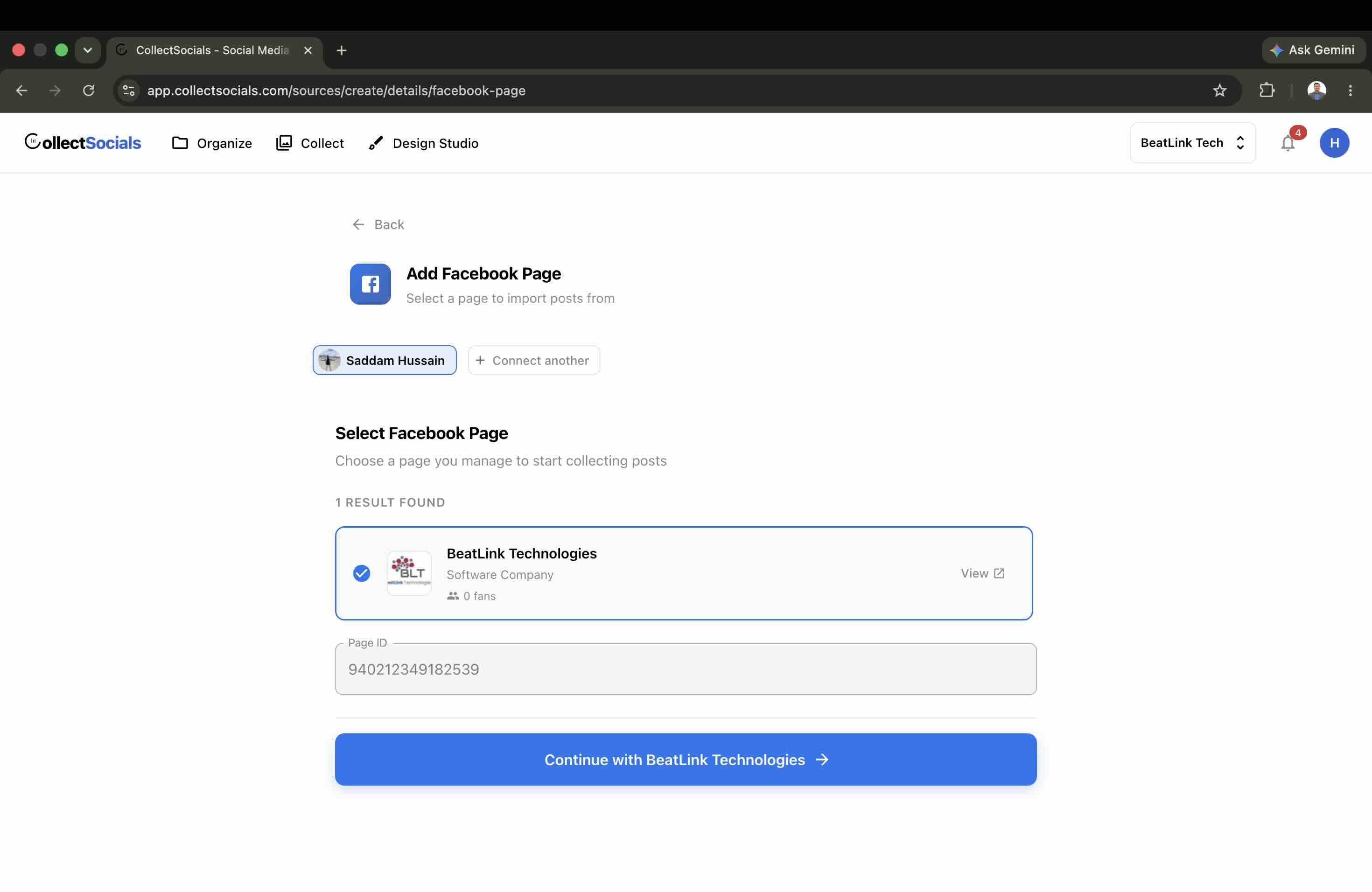Open the Chrome three-dot menu
The height and width of the screenshot is (892, 1372).
pyautogui.click(x=1350, y=91)
